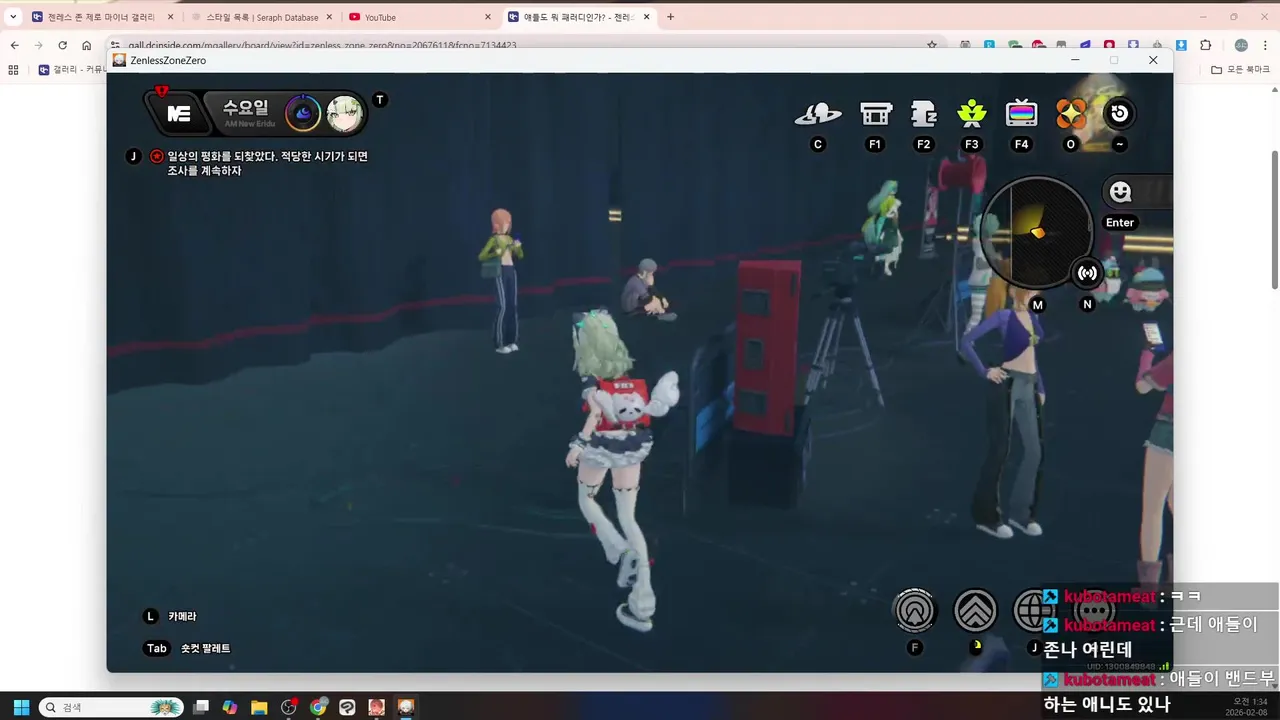Open the green emblem icon labeled F3
This screenshot has height=720, width=1280.
click(x=972, y=114)
